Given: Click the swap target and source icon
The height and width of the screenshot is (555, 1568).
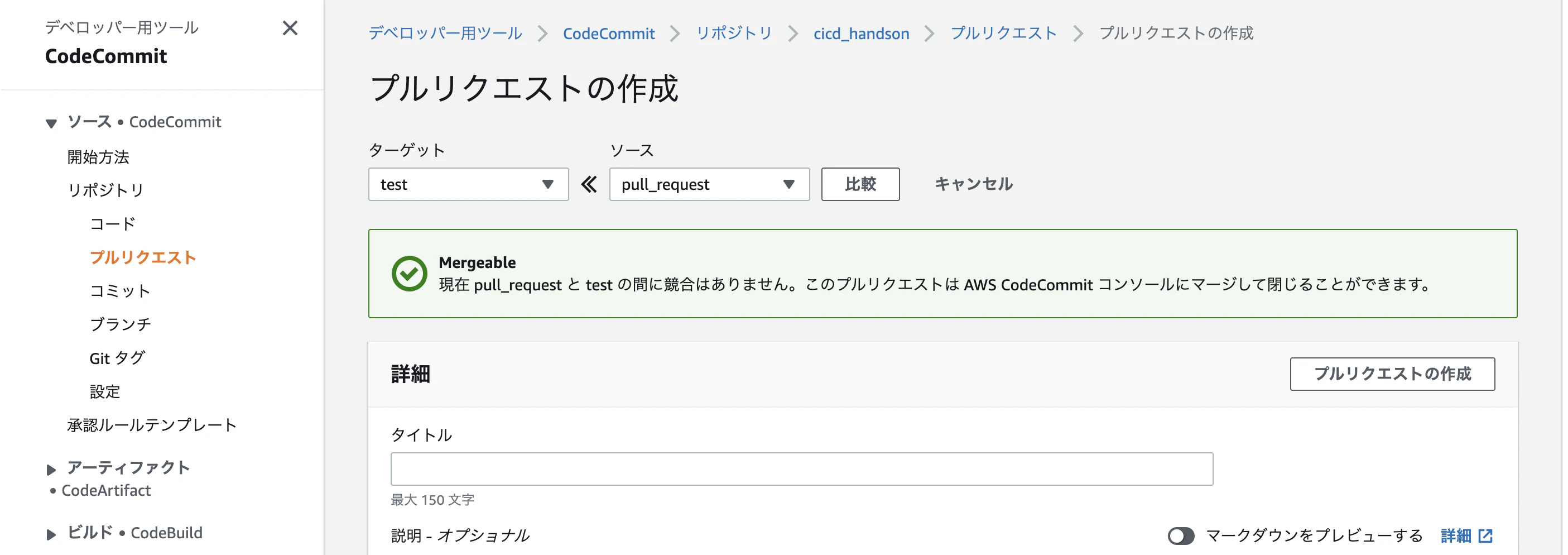Looking at the screenshot, I should [x=588, y=183].
